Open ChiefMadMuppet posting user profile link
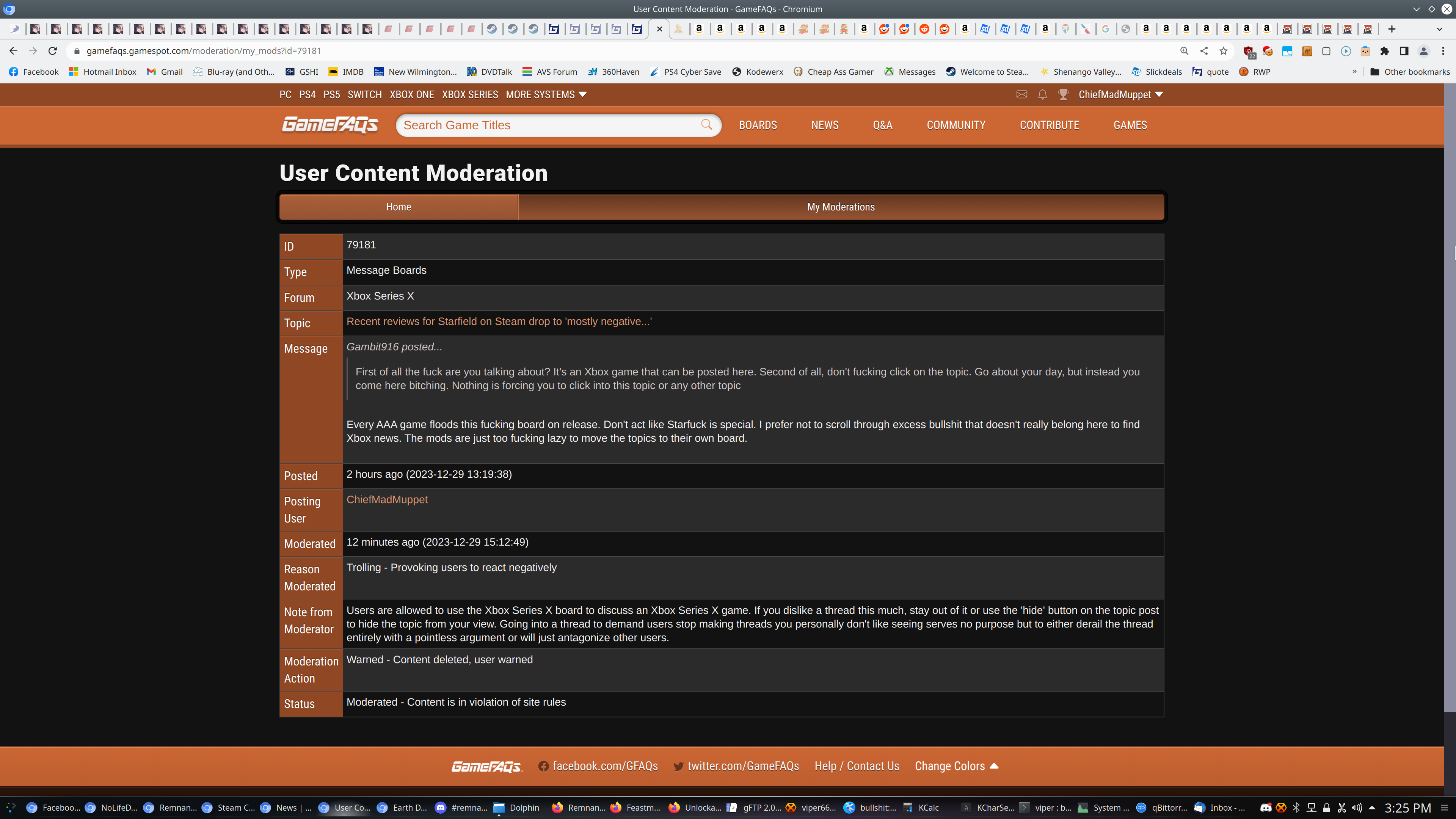Viewport: 1456px width, 819px height. pos(387,500)
